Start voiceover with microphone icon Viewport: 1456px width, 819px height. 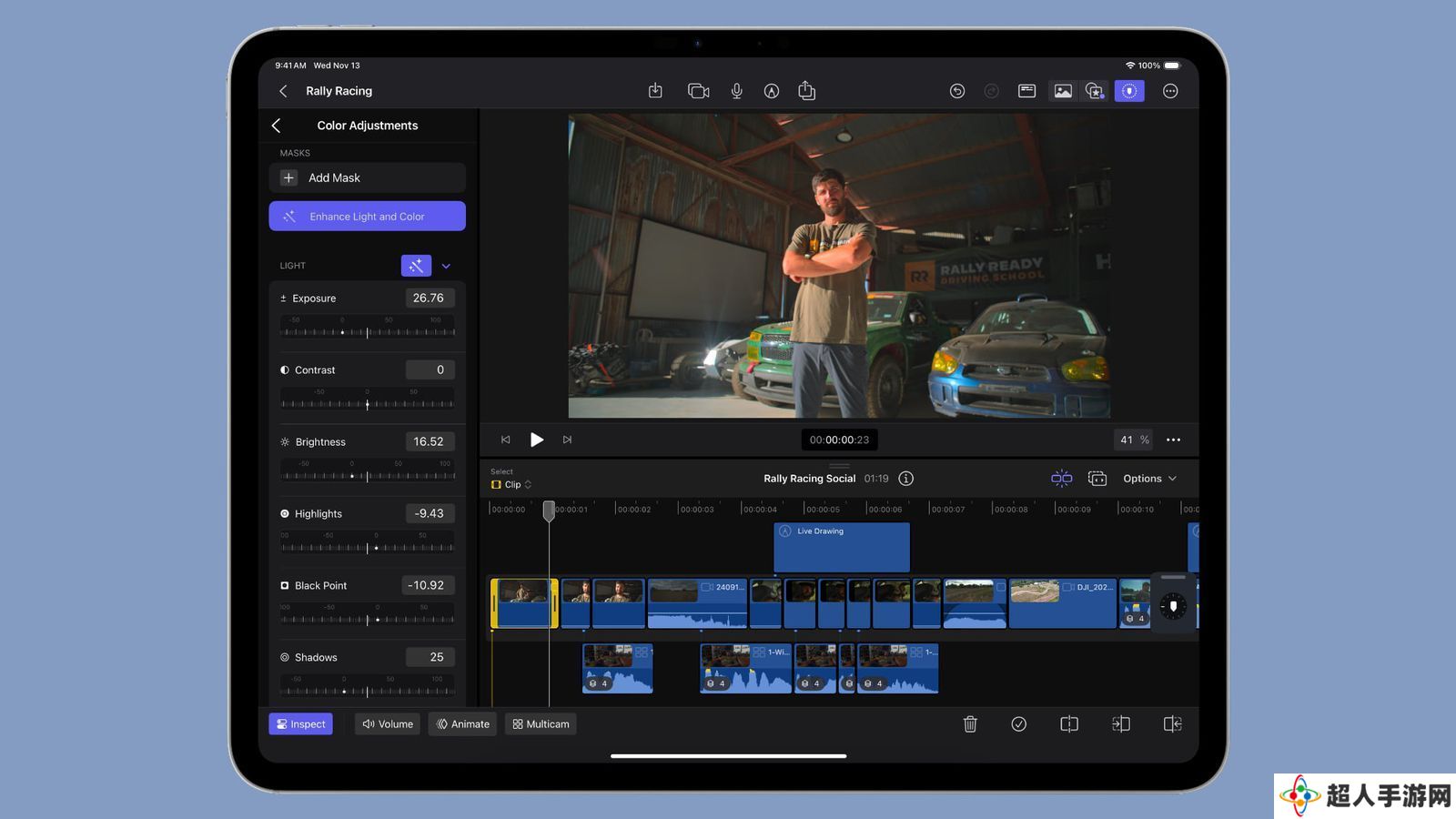point(737,91)
